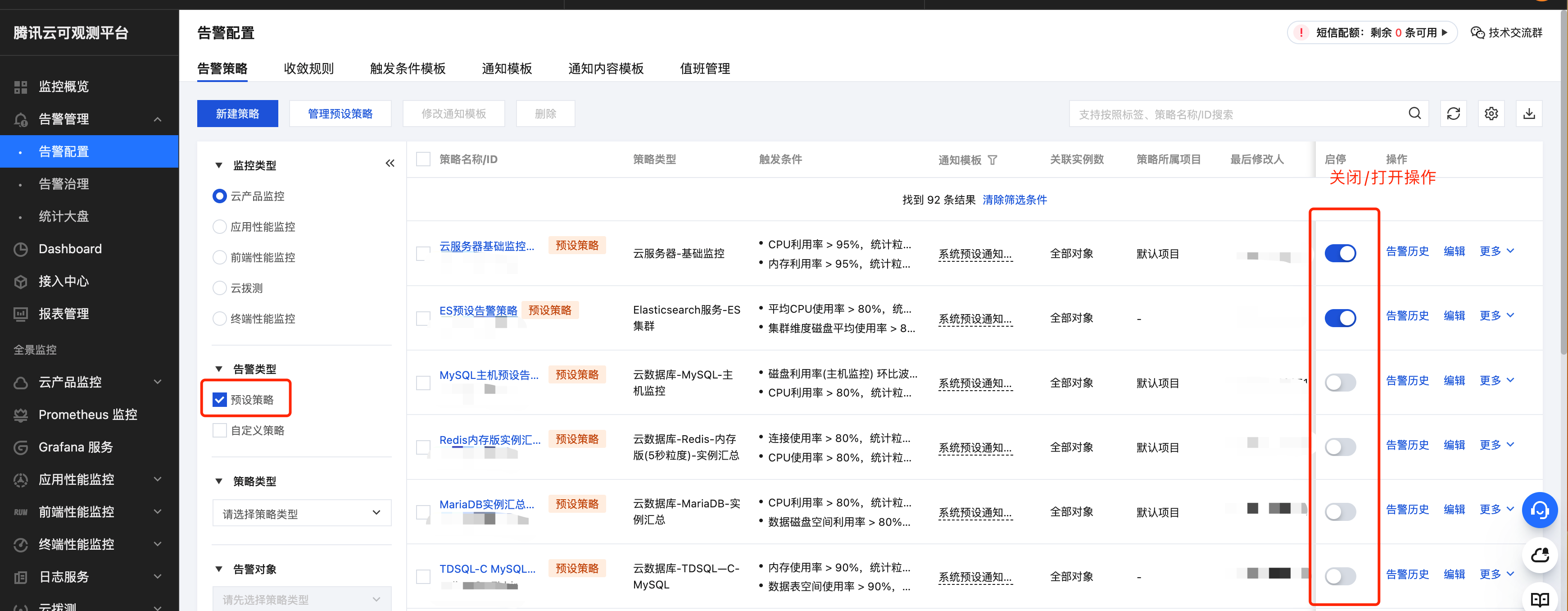Download the policy list

click(1528, 113)
